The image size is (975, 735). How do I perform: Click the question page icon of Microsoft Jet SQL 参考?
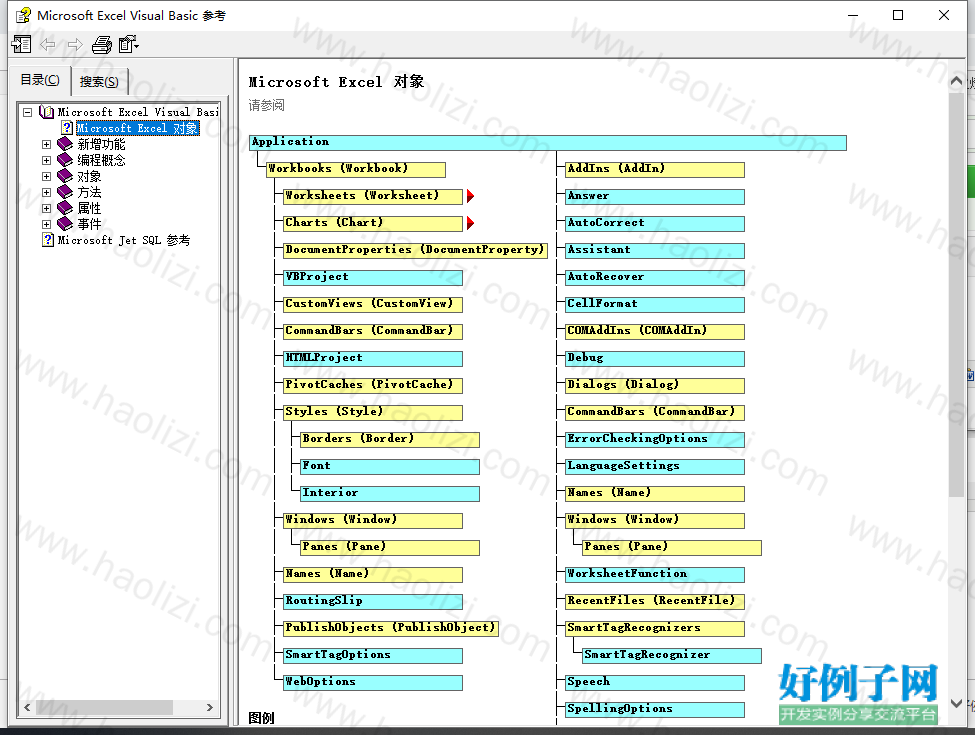48,239
